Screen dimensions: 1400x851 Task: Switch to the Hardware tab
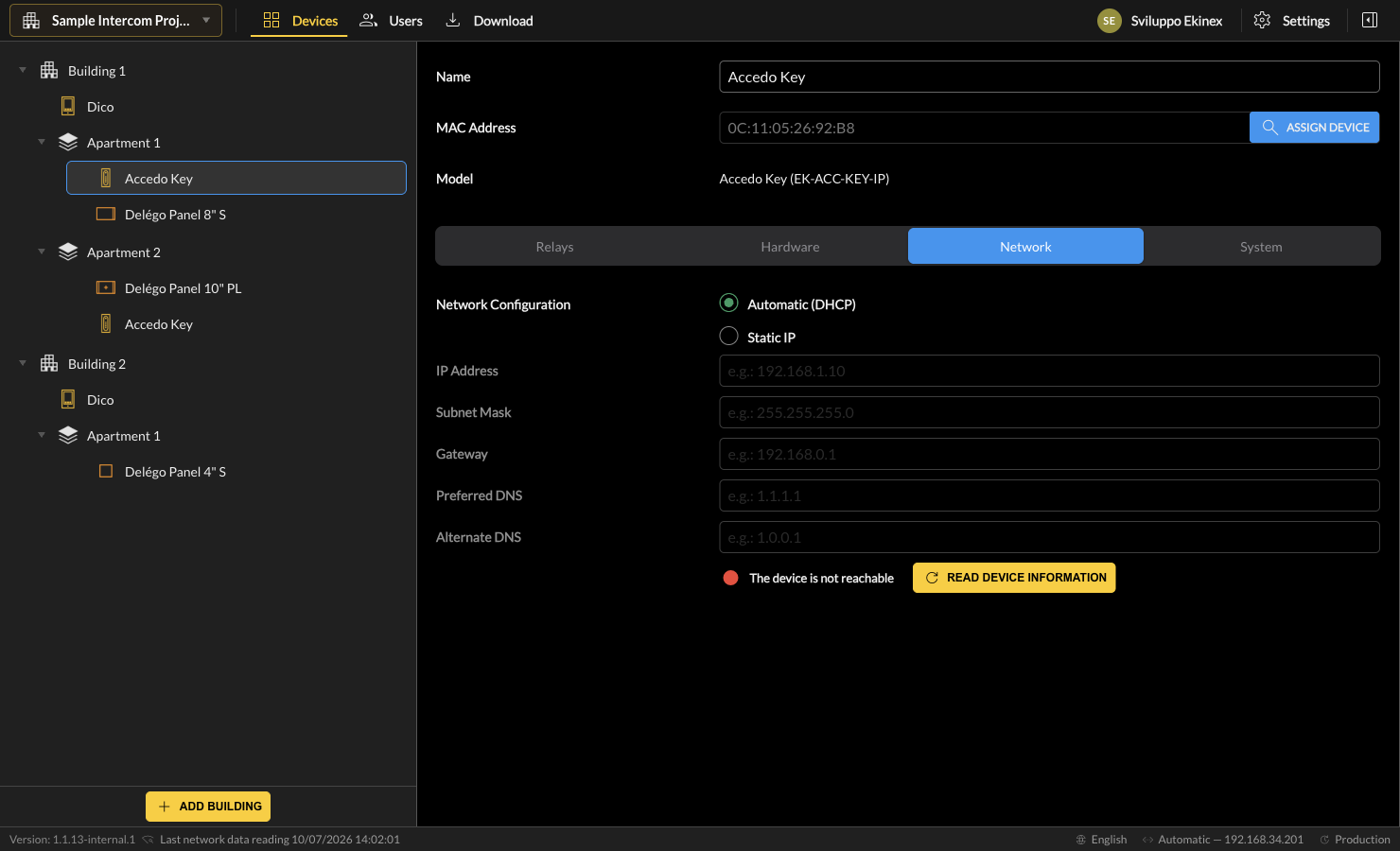click(x=790, y=246)
